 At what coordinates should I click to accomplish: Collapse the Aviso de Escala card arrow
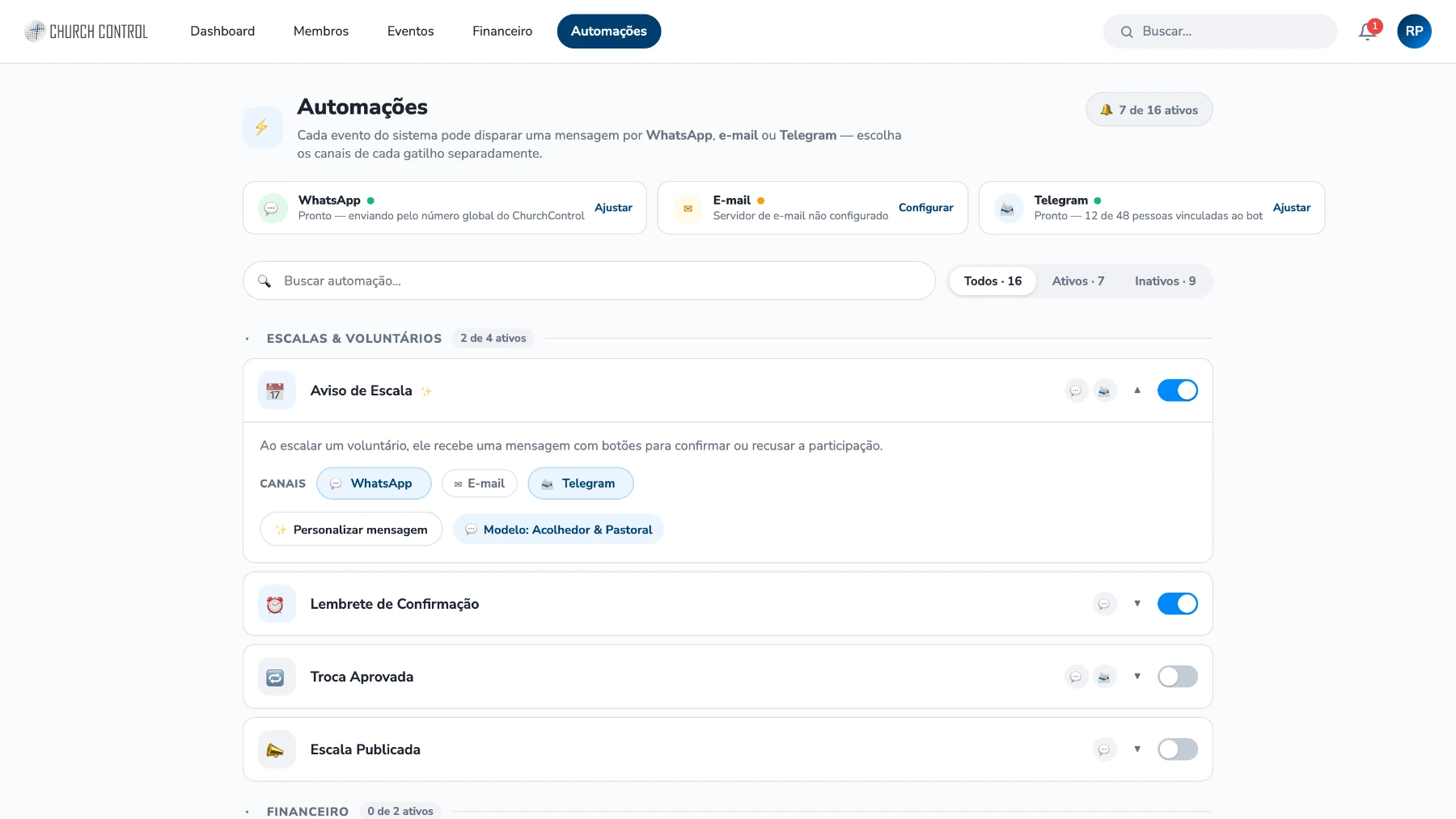1137,391
